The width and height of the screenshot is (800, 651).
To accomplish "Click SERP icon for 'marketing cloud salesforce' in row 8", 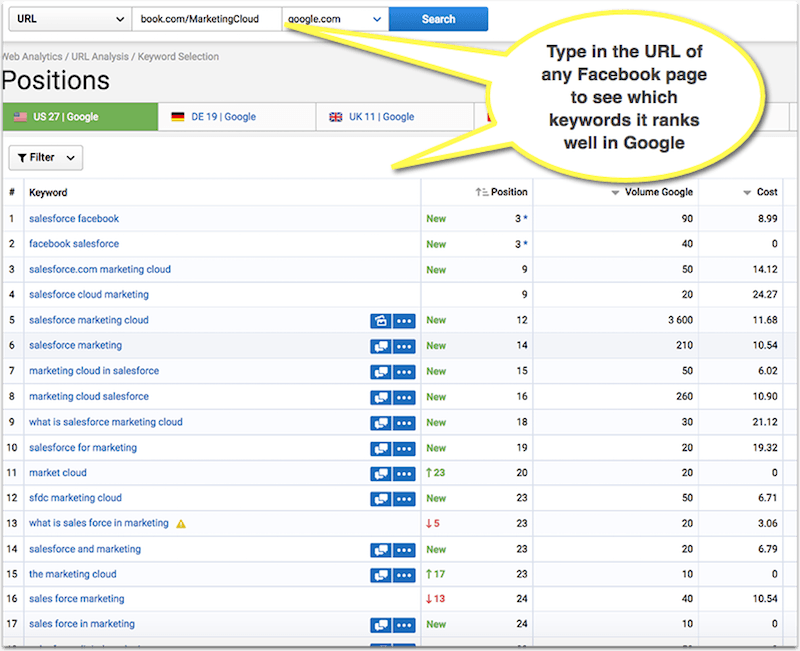I will tap(381, 397).
